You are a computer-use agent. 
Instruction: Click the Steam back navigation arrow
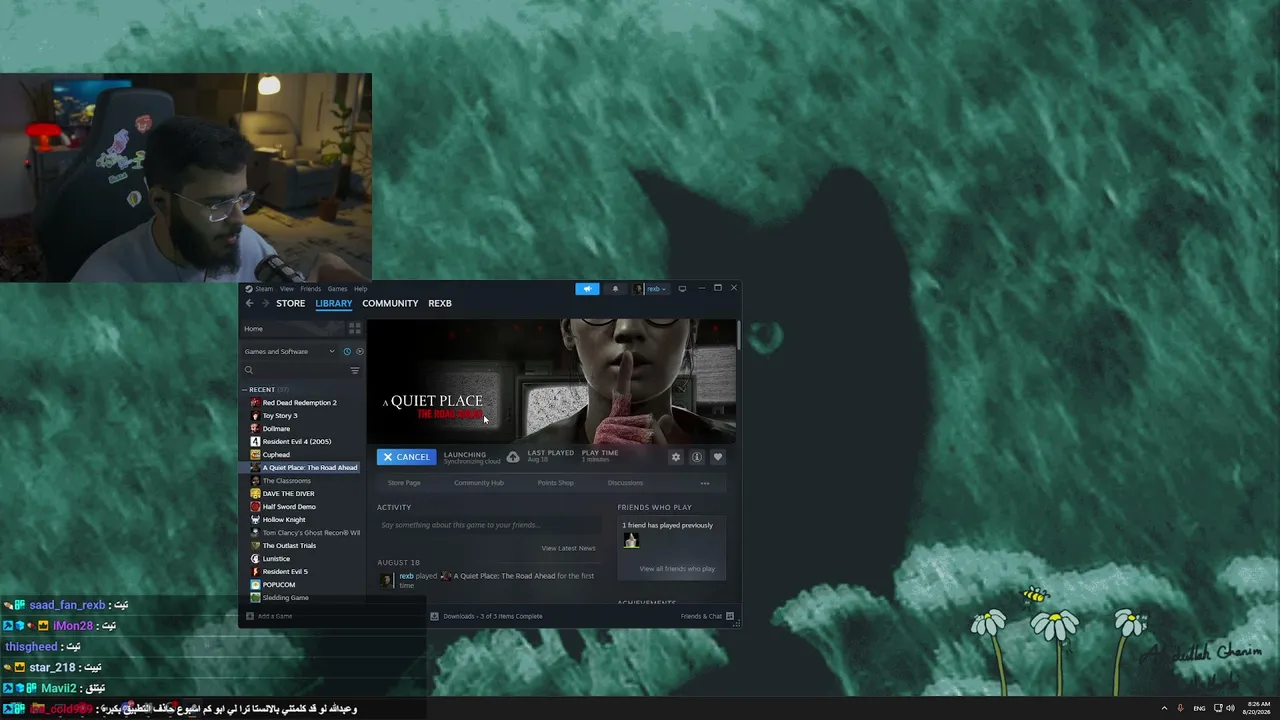click(250, 303)
